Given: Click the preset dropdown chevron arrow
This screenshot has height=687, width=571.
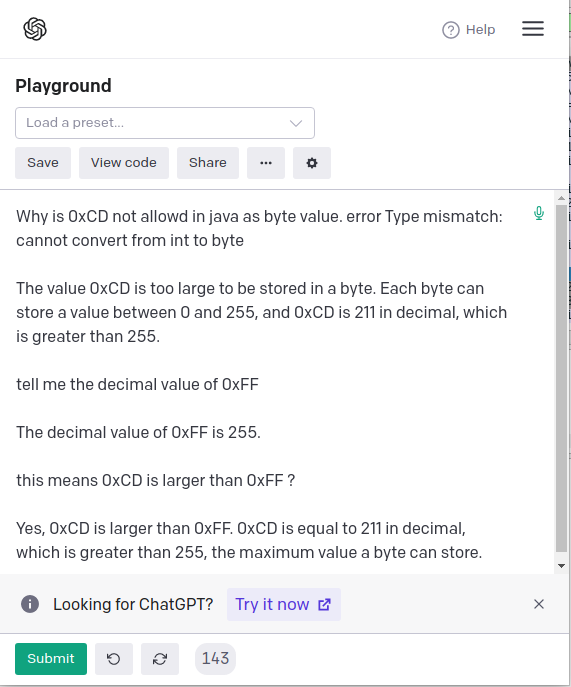Looking at the screenshot, I should [296, 124].
